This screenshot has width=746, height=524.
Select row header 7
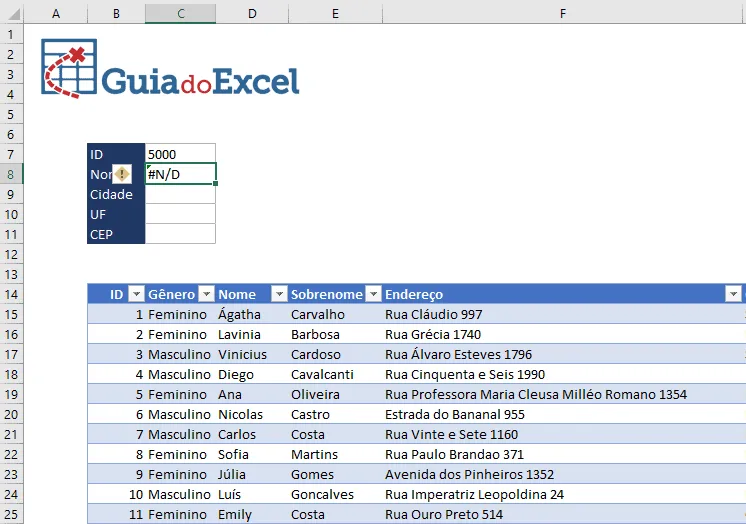pos(11,154)
